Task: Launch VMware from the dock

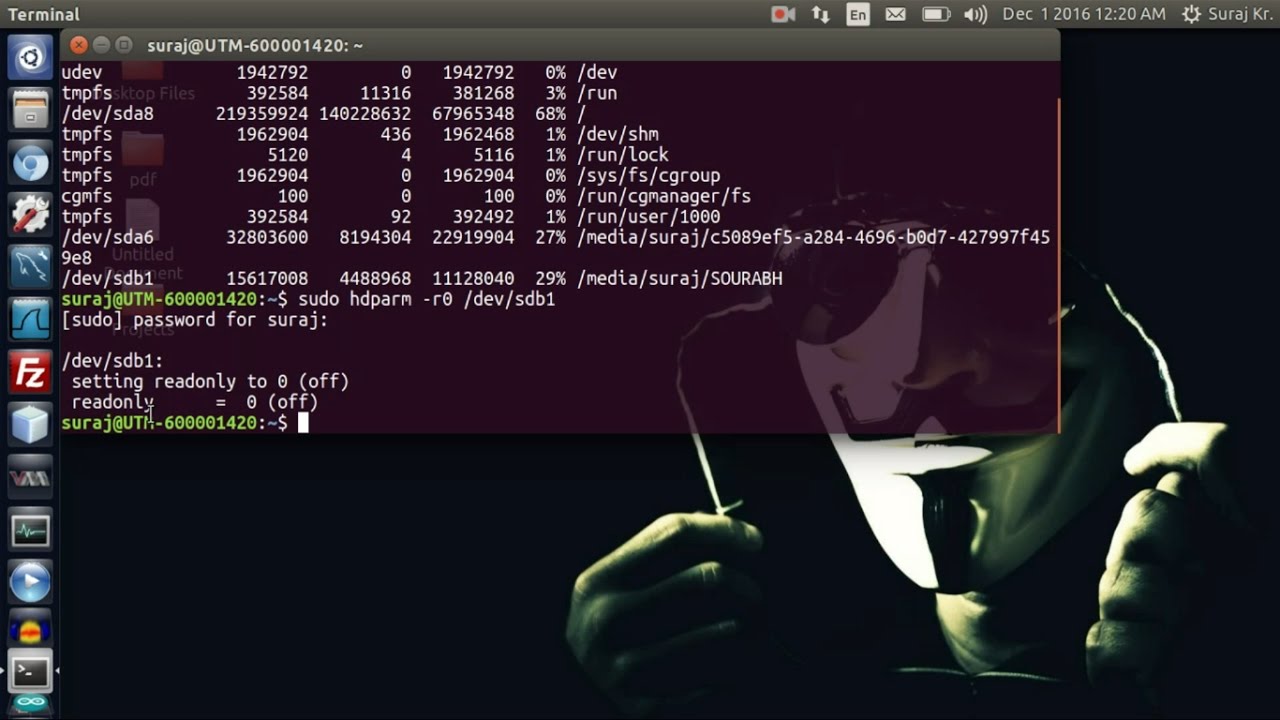Action: point(30,478)
